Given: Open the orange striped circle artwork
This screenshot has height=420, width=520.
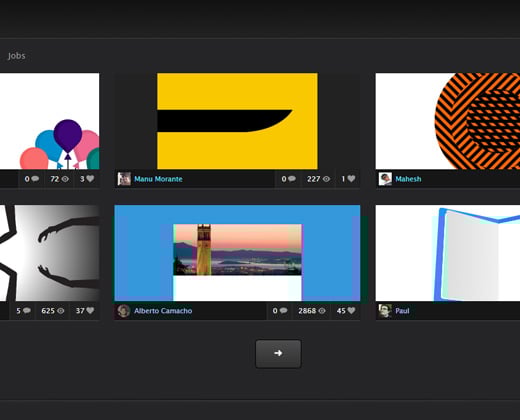Looking at the screenshot, I should pos(448,121).
